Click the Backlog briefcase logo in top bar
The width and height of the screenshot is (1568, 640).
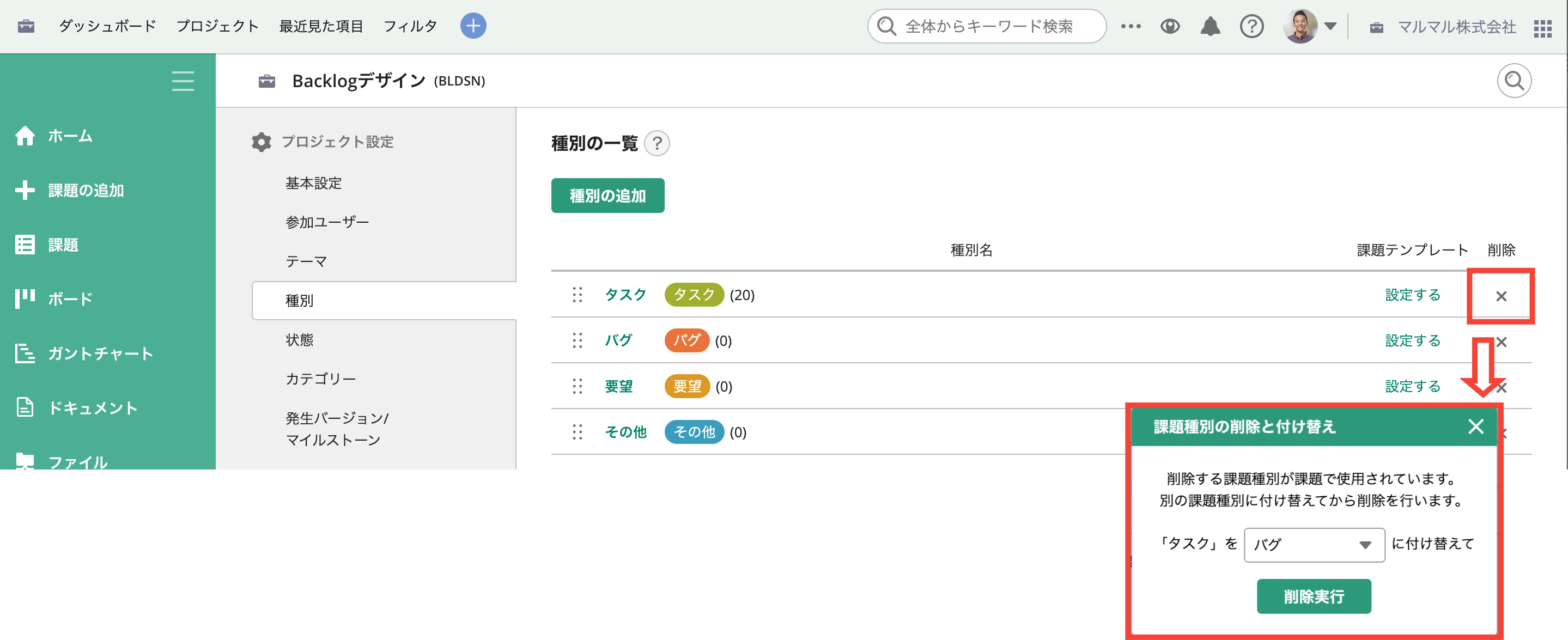[x=26, y=26]
